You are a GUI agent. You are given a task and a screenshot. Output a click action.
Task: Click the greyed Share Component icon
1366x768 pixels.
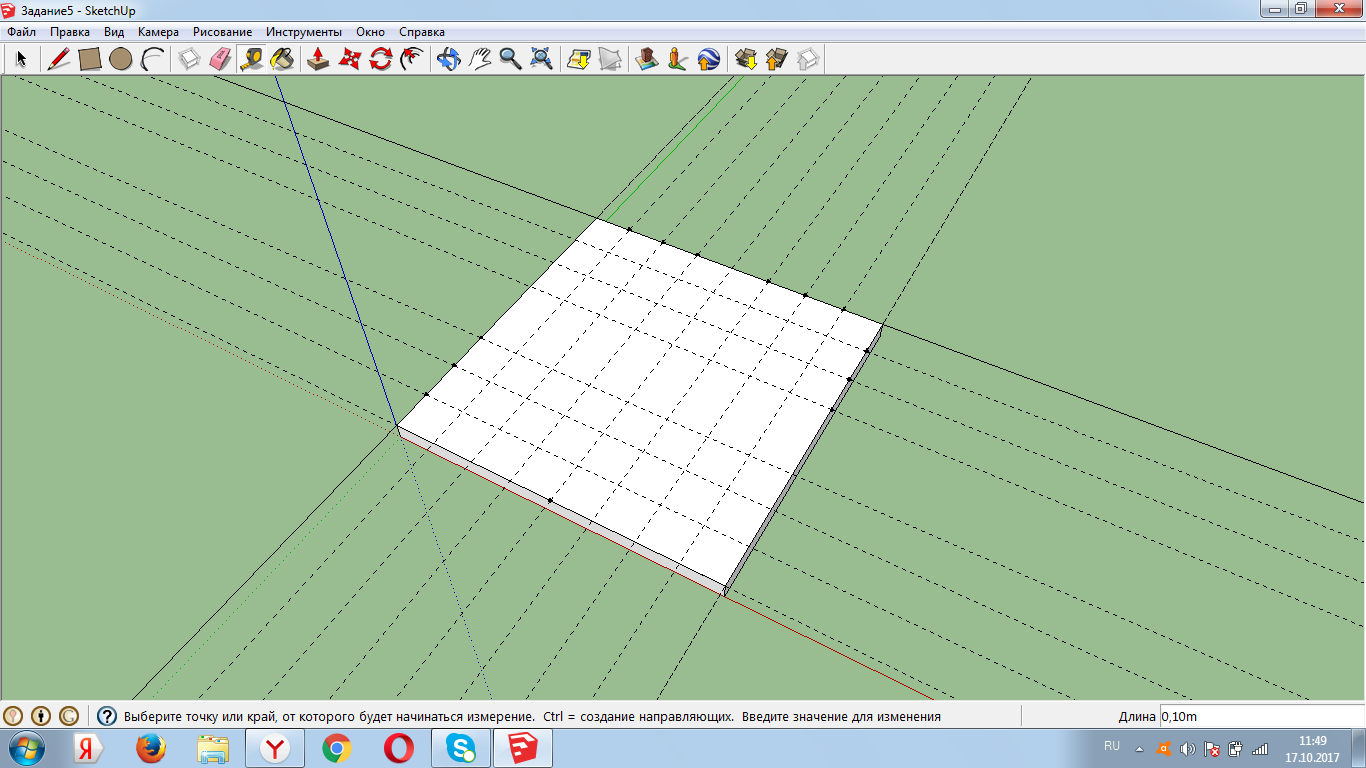(x=808, y=59)
